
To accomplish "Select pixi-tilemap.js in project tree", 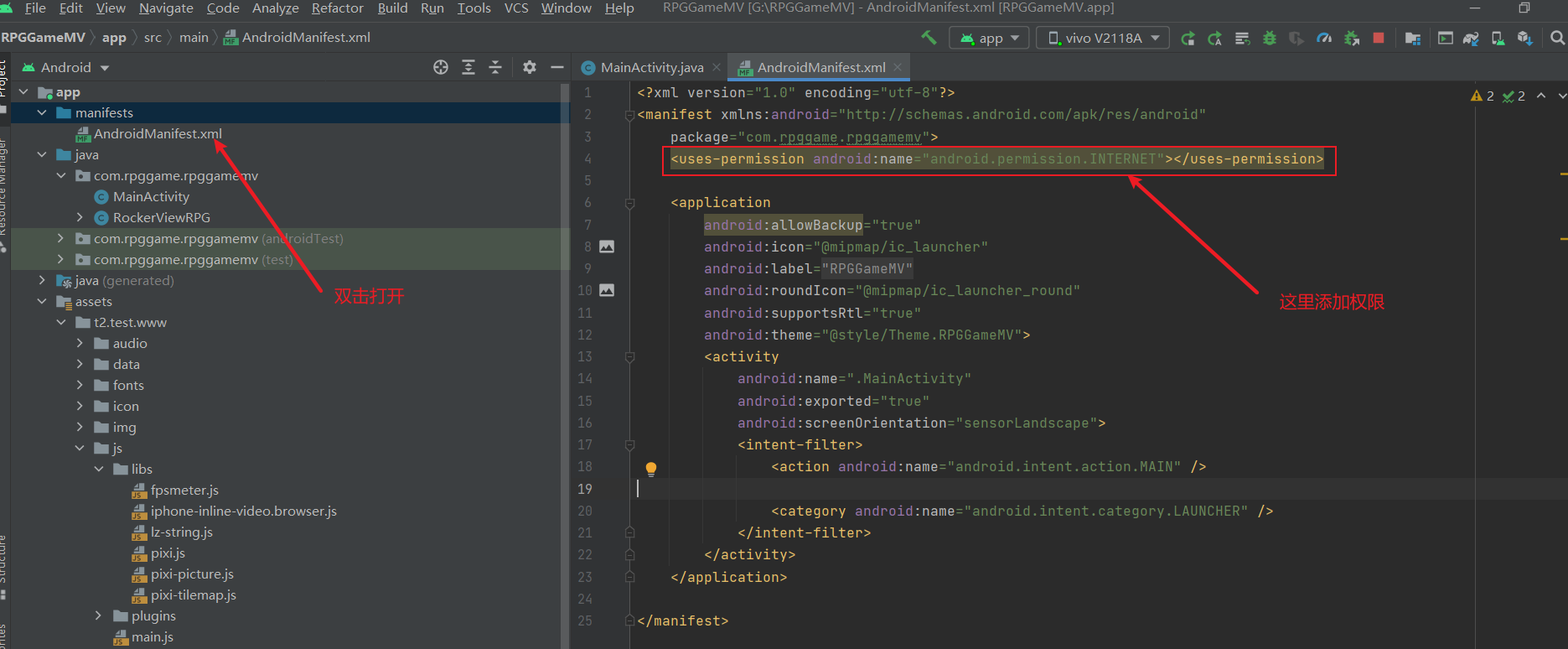I will pyautogui.click(x=194, y=594).
